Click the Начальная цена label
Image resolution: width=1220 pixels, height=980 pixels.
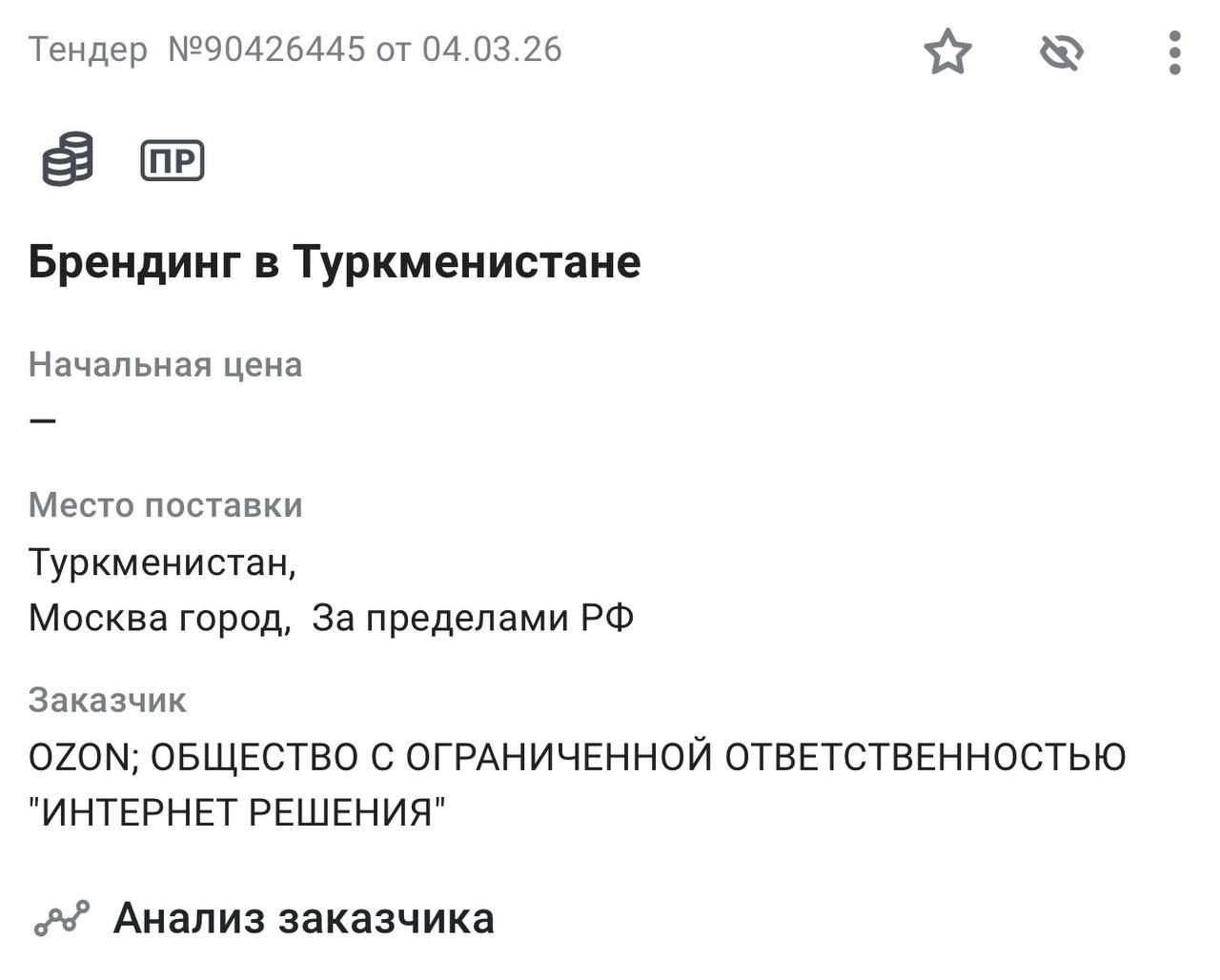[165, 364]
